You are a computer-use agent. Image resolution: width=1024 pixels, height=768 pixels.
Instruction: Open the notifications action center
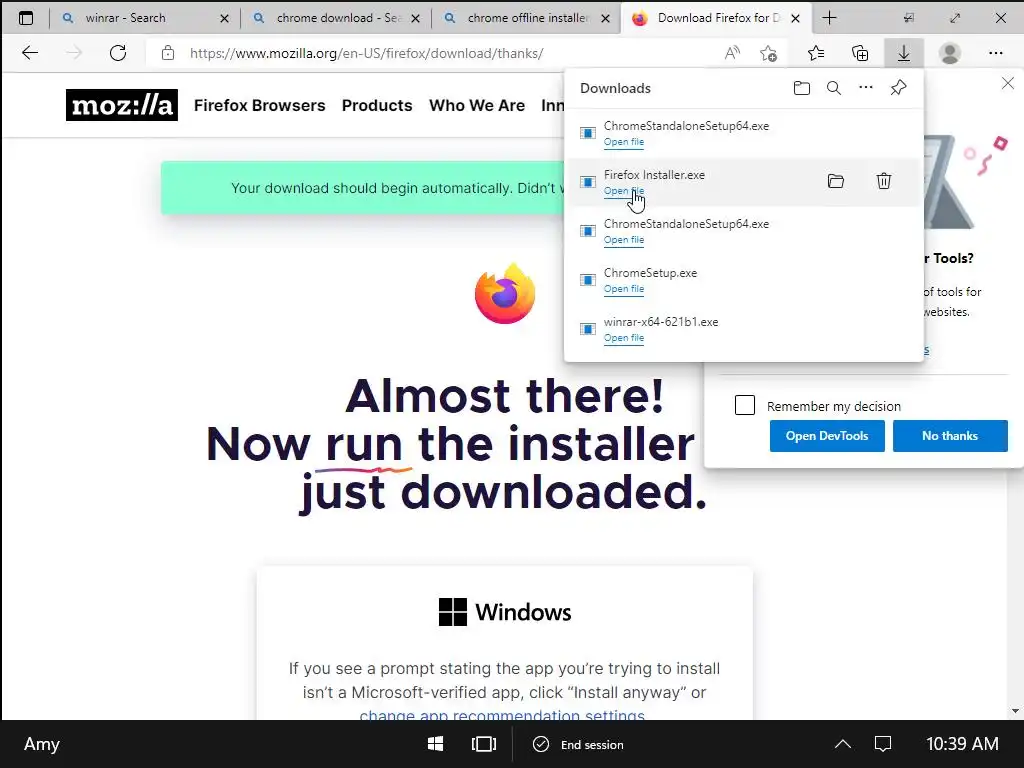[883, 744]
